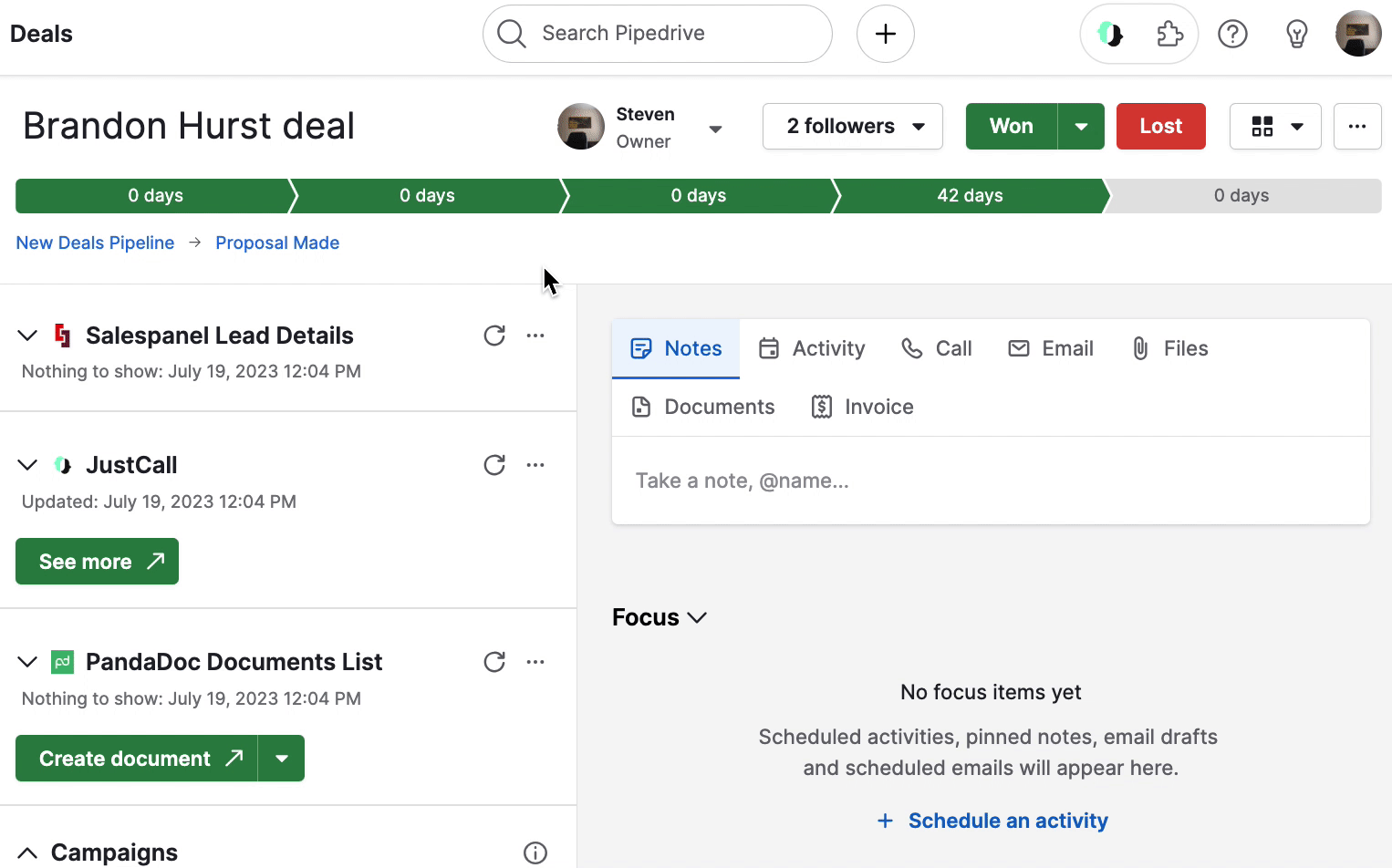1392x868 pixels.
Task: Collapse the Salespanel Lead Details section
Action: coord(27,336)
